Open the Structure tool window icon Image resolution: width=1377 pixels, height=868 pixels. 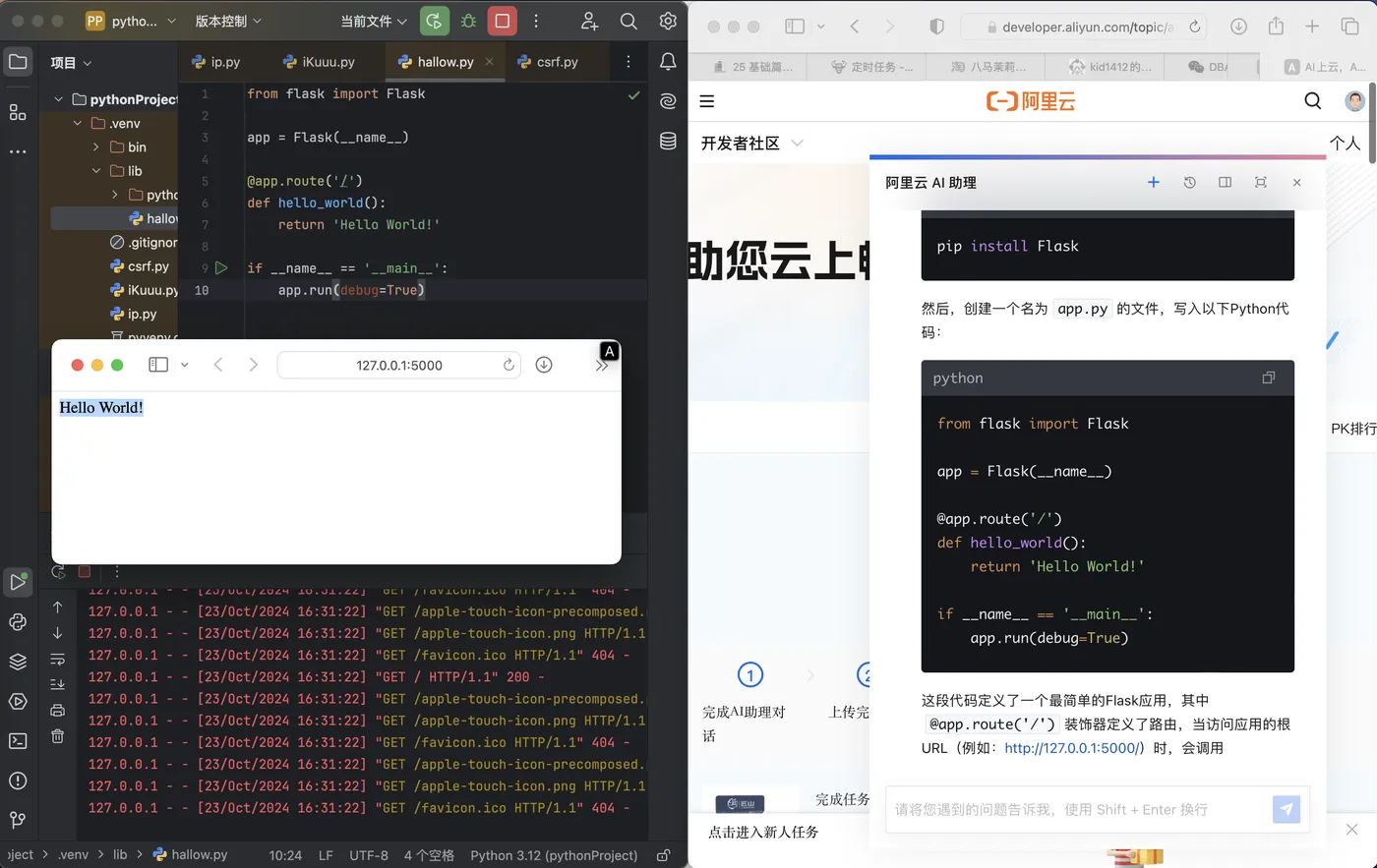(18, 112)
